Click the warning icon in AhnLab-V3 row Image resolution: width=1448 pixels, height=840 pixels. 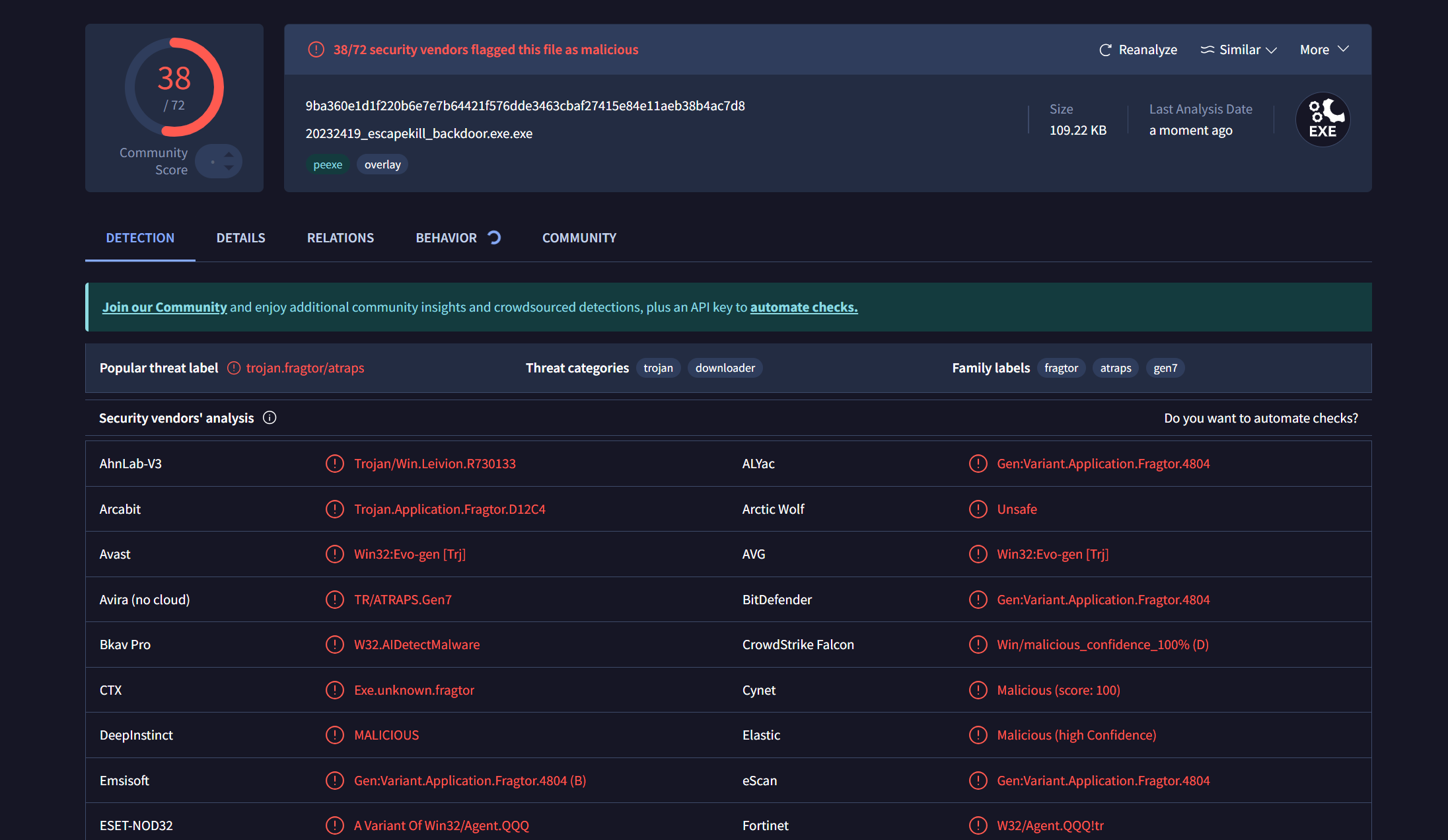pos(335,464)
